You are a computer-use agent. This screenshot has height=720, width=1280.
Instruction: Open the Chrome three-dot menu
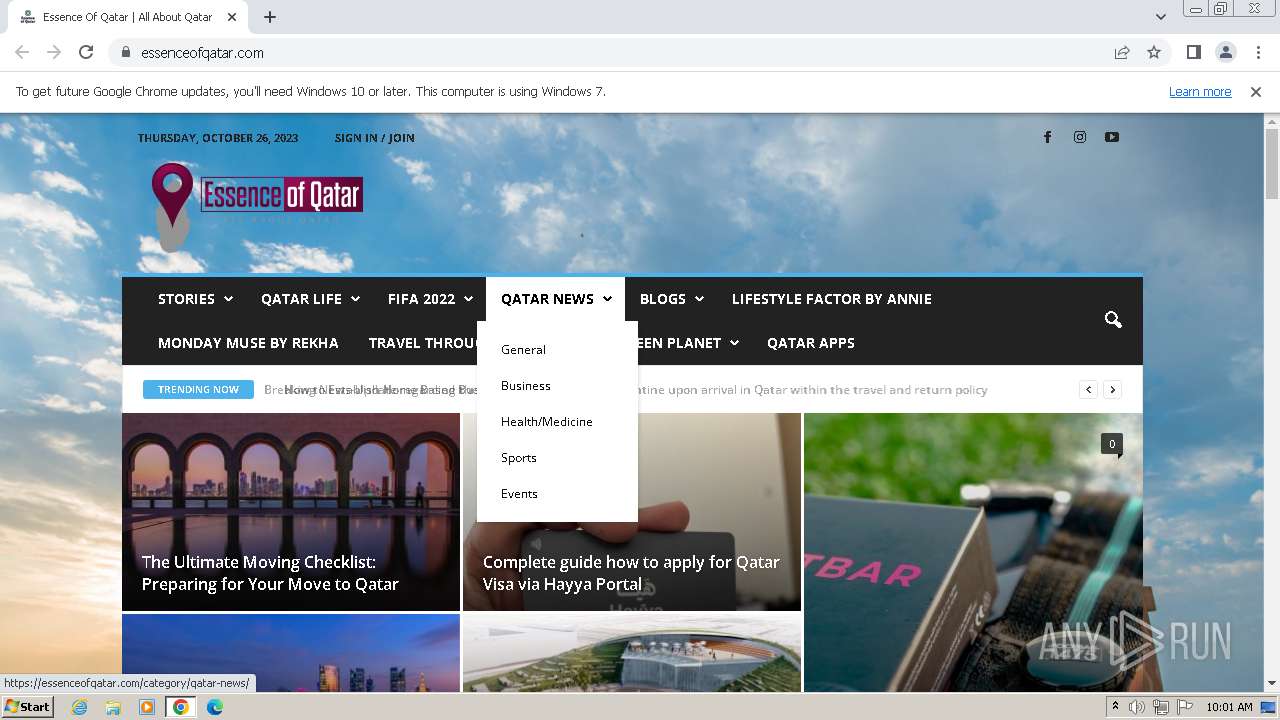1258,52
